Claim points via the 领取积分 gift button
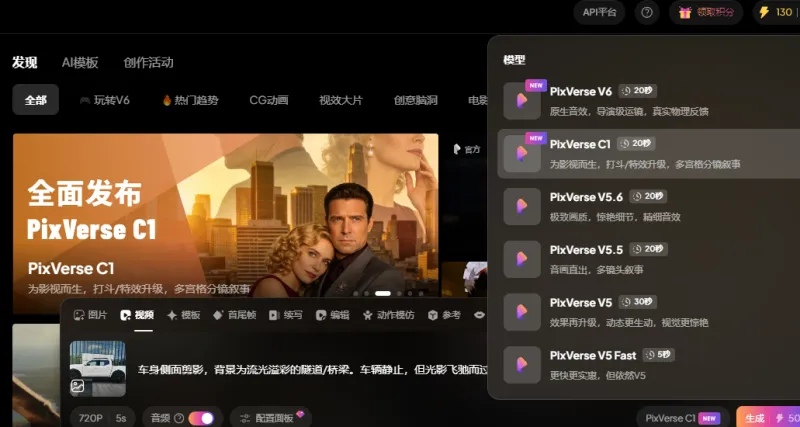This screenshot has width=800, height=427. pos(706,12)
